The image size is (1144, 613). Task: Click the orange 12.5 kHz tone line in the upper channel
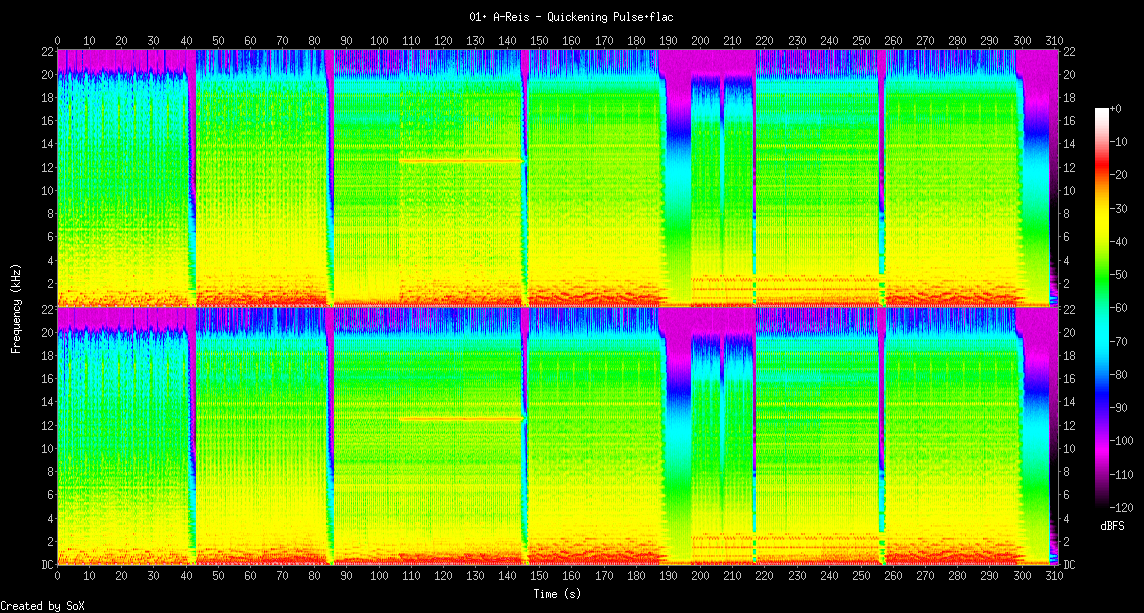[460, 161]
